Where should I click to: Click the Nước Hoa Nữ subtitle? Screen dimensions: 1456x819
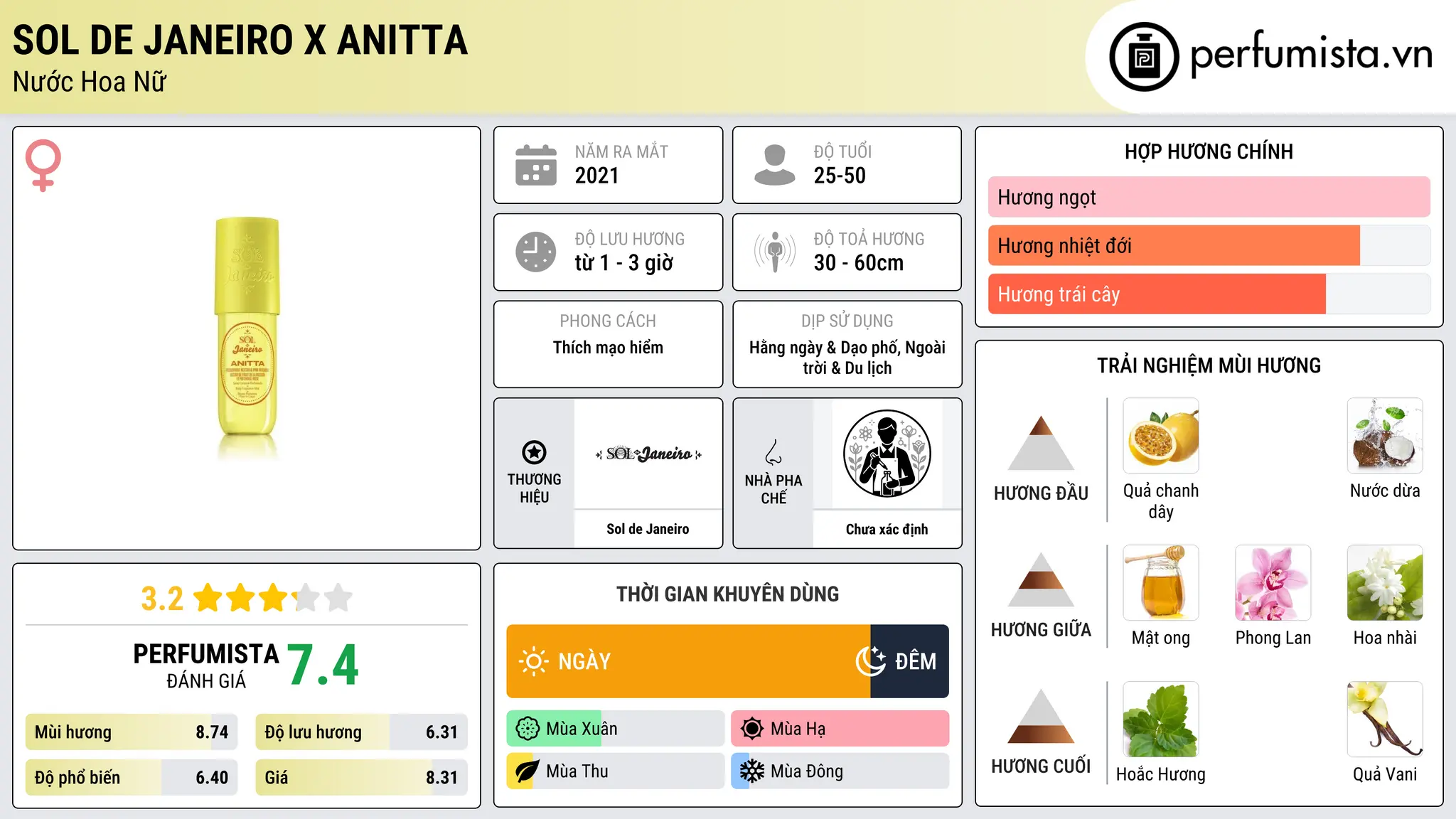point(90,82)
